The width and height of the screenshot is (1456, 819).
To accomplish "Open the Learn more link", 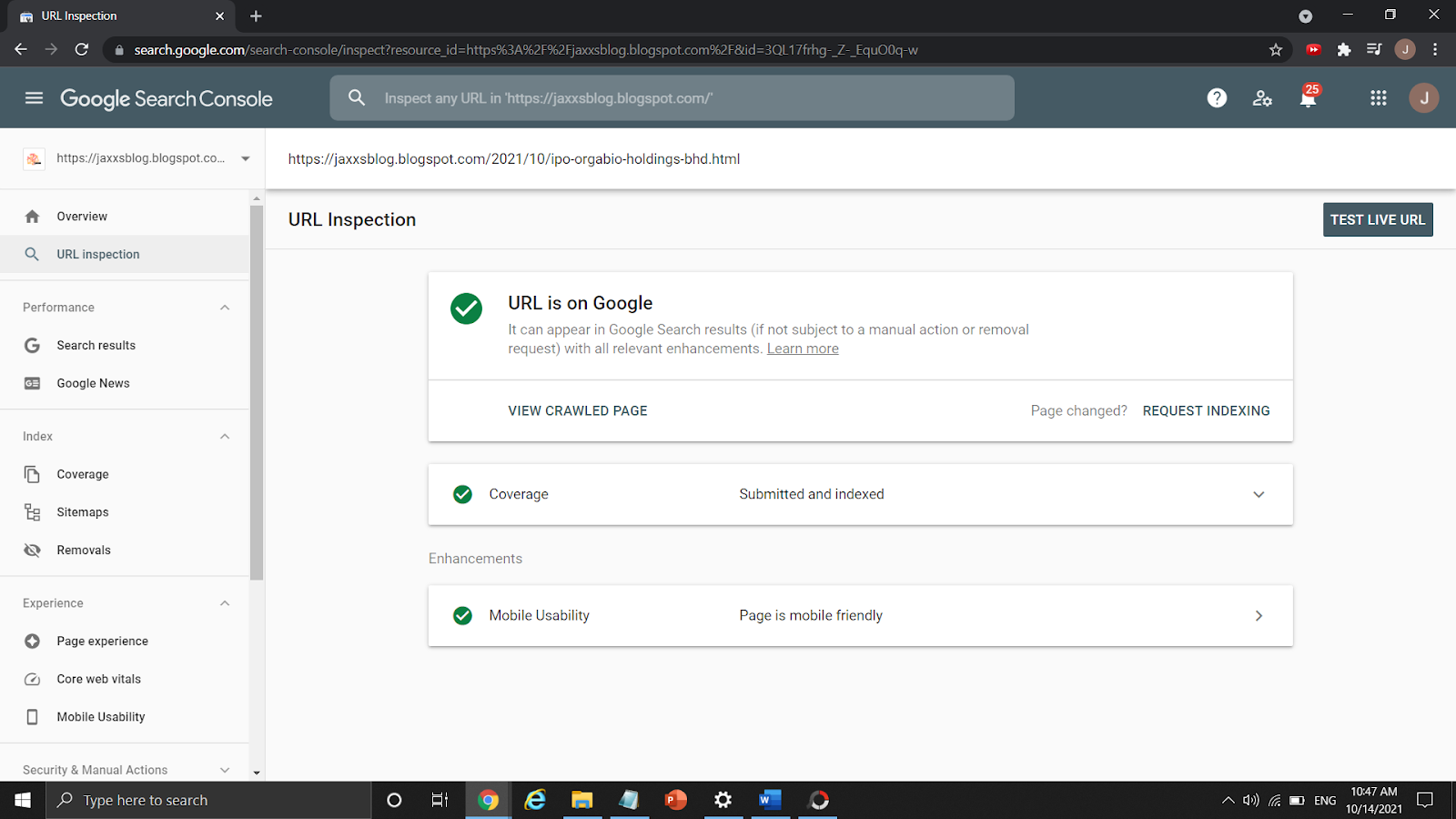I will click(x=803, y=349).
